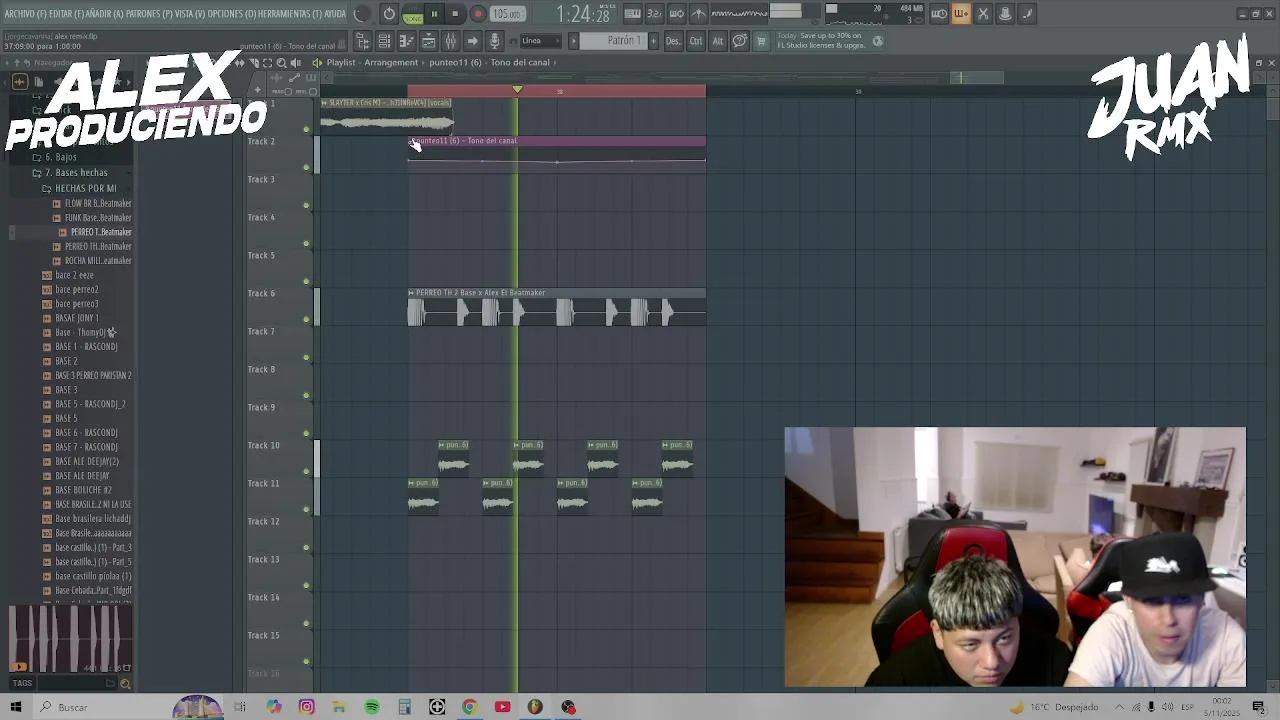Select base perreo2 in browser

coord(75,289)
